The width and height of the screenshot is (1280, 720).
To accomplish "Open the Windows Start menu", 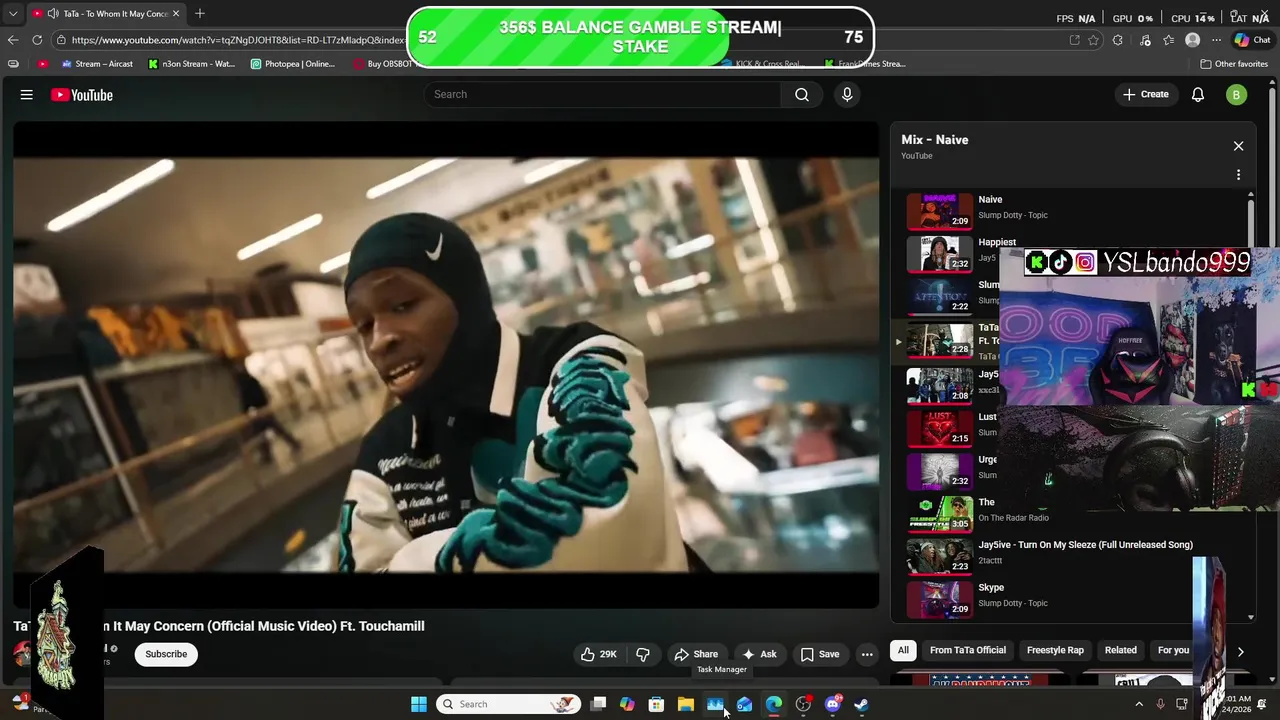I will point(419,704).
